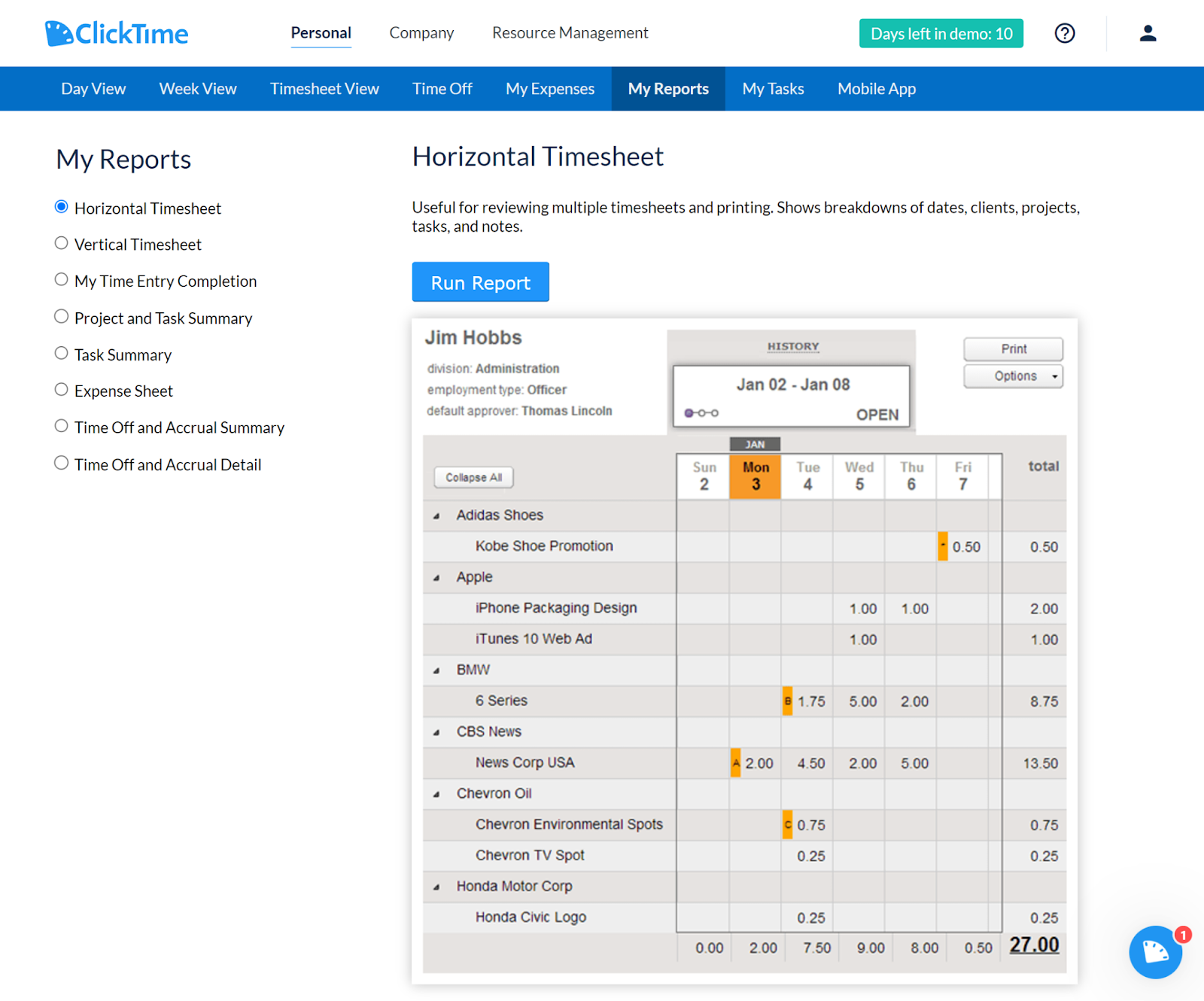The image size is (1204, 1001).
Task: Click the Jan 02 - Jan 08 period box
Action: click(792, 397)
